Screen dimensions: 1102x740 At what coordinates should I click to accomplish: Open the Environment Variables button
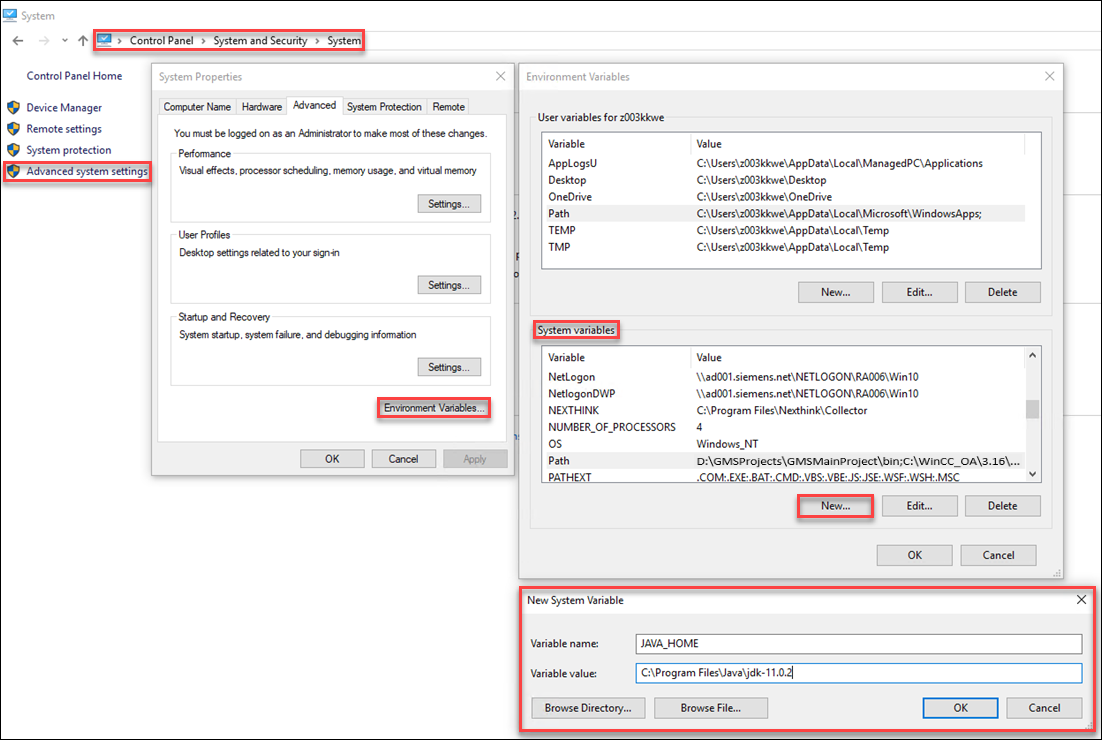pos(434,408)
